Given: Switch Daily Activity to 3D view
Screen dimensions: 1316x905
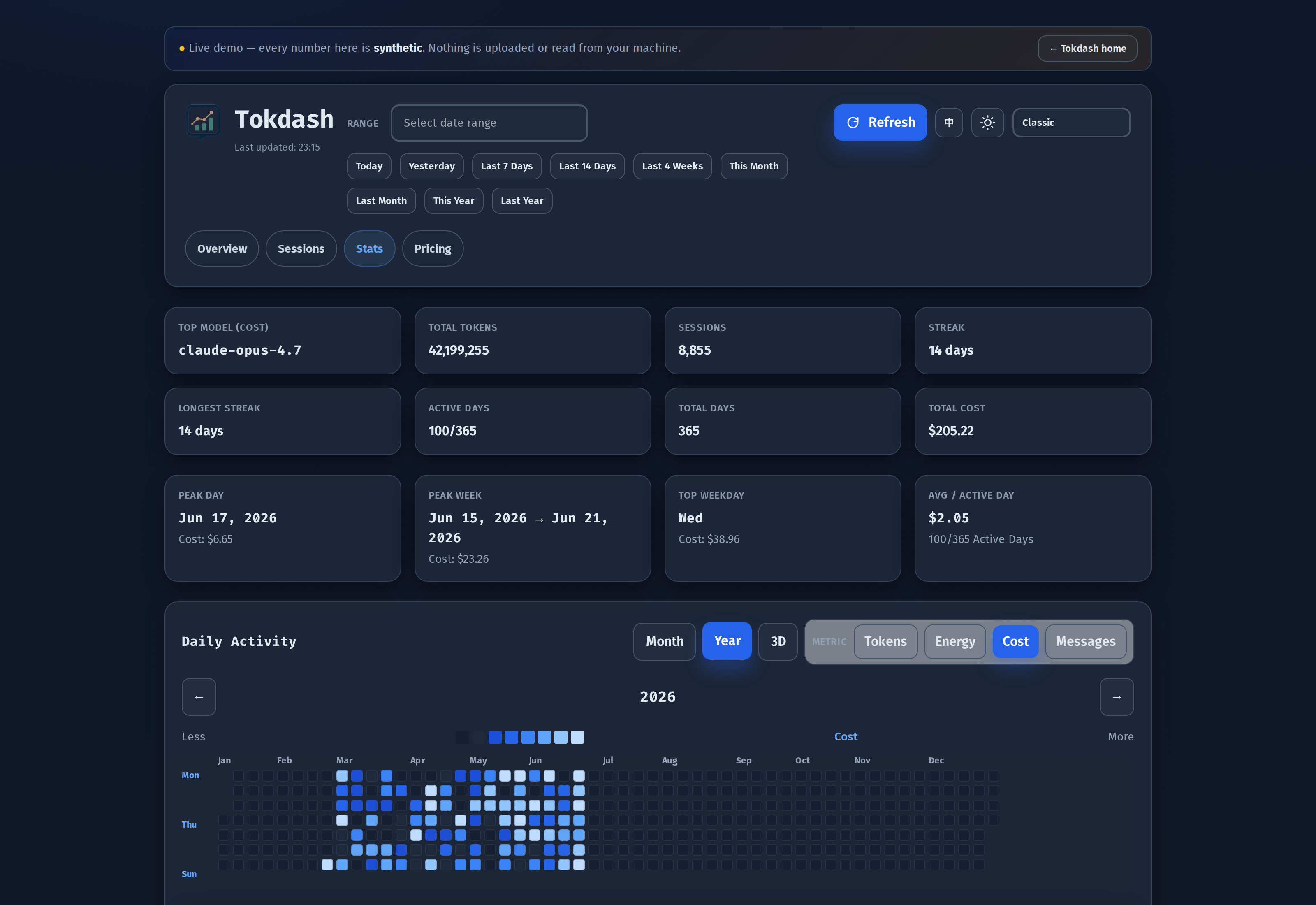Looking at the screenshot, I should pyautogui.click(x=778, y=641).
